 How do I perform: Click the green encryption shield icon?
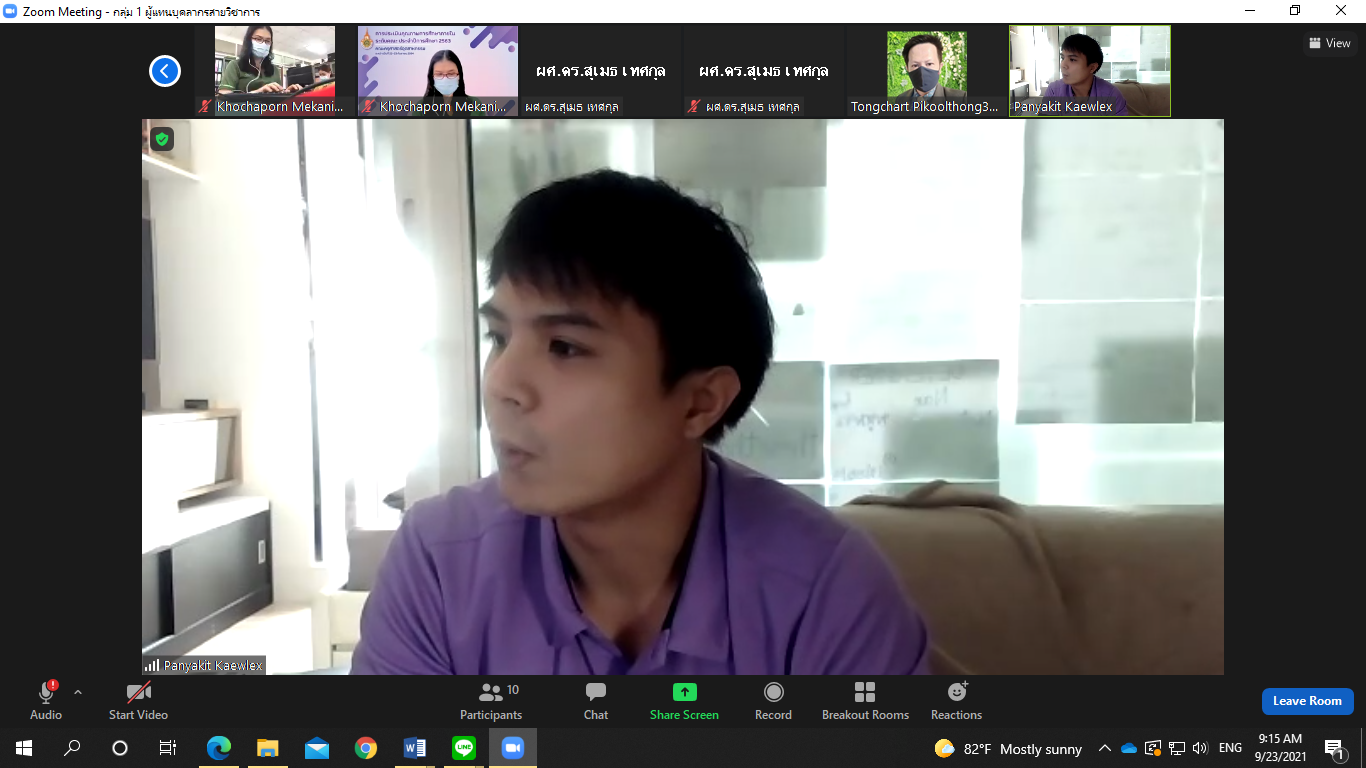pos(162,139)
